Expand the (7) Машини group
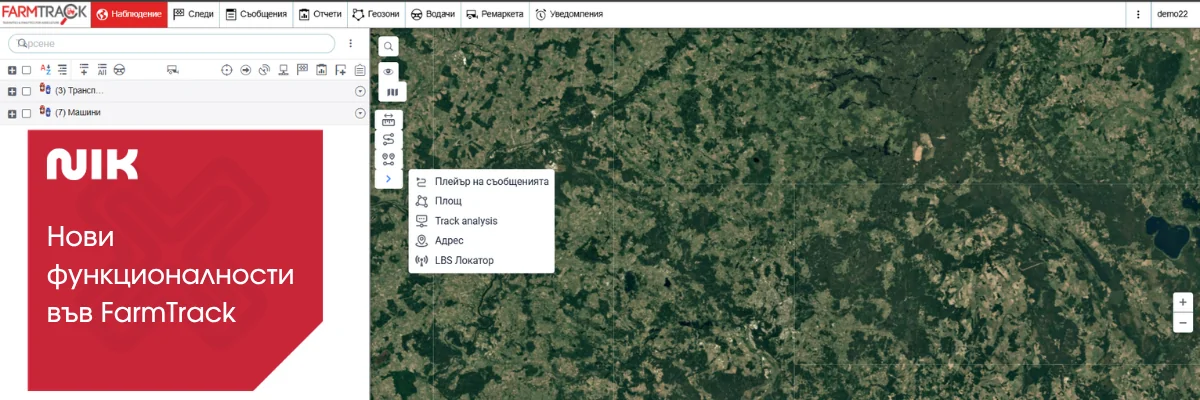Image resolution: width=1200 pixels, height=400 pixels. 12,113
